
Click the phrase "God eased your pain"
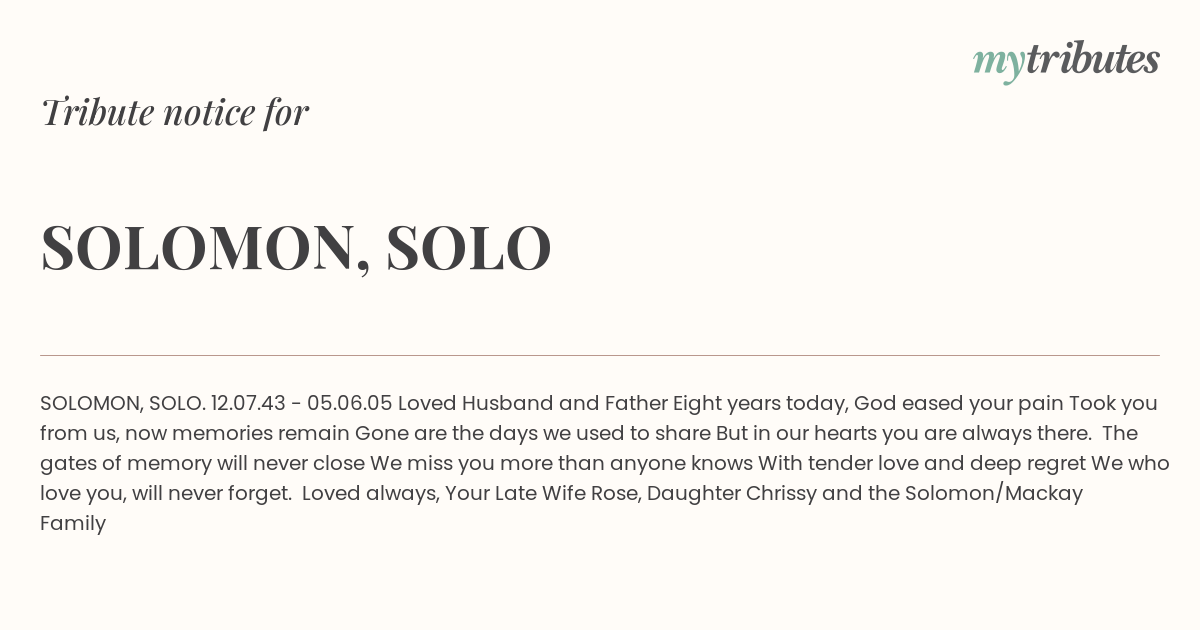958,404
